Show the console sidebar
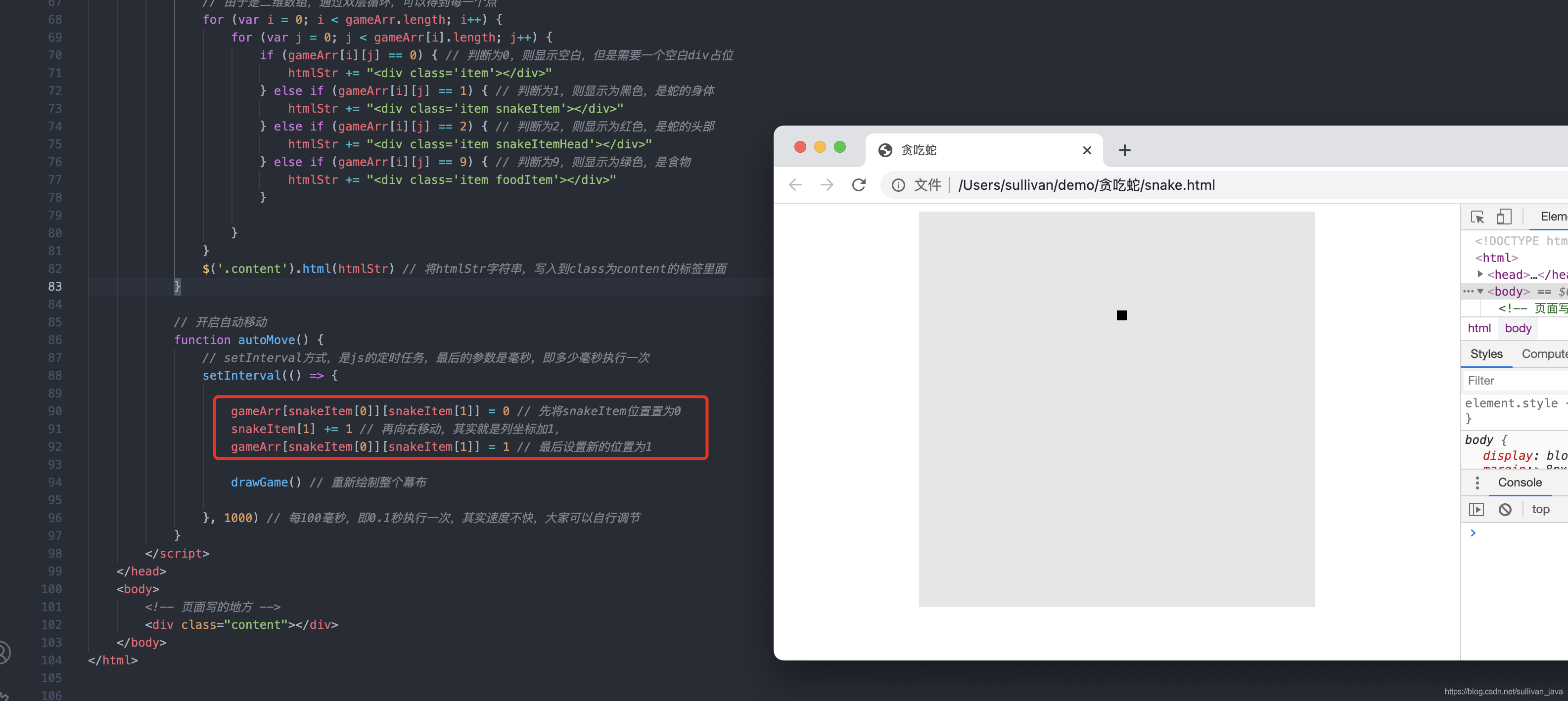The width and height of the screenshot is (1568, 701). (x=1476, y=509)
